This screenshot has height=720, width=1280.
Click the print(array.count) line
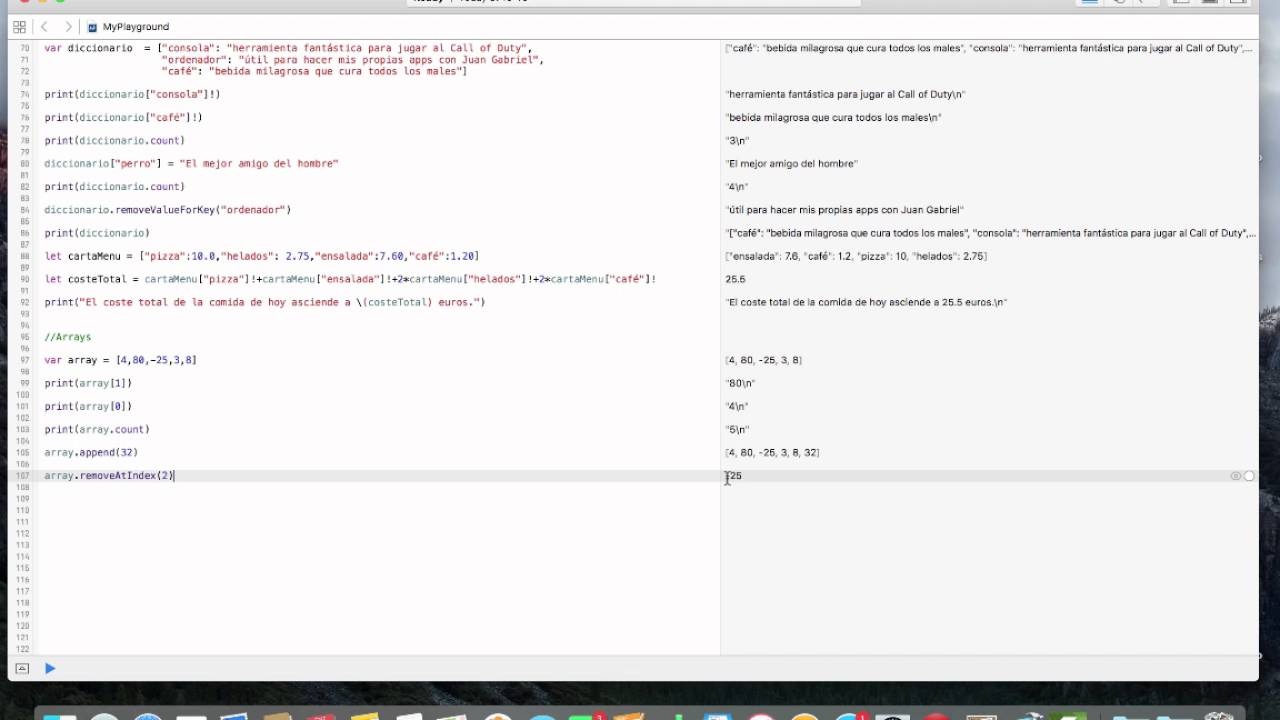click(x=97, y=429)
